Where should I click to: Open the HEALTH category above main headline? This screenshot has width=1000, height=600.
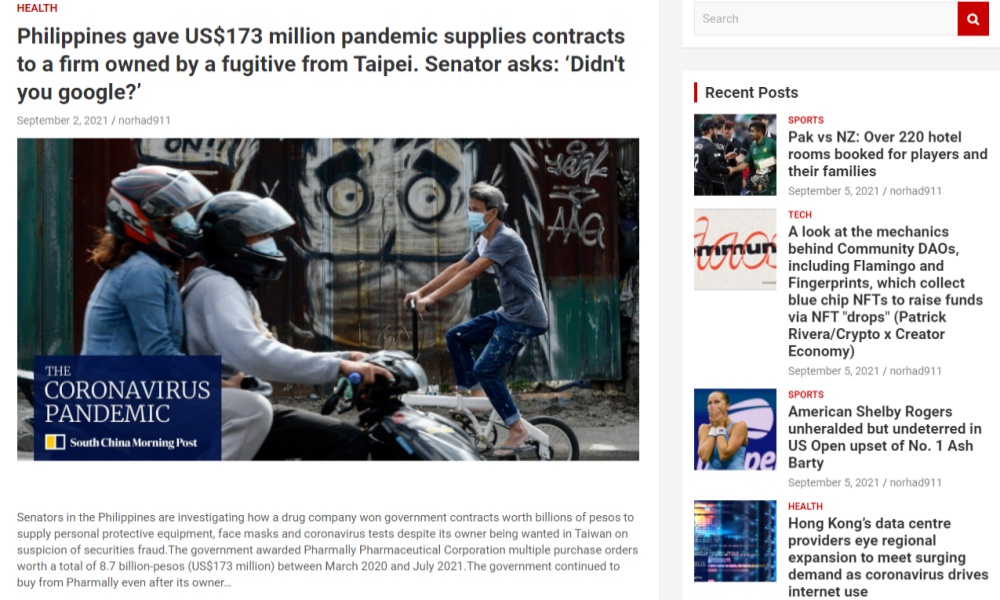tap(37, 8)
